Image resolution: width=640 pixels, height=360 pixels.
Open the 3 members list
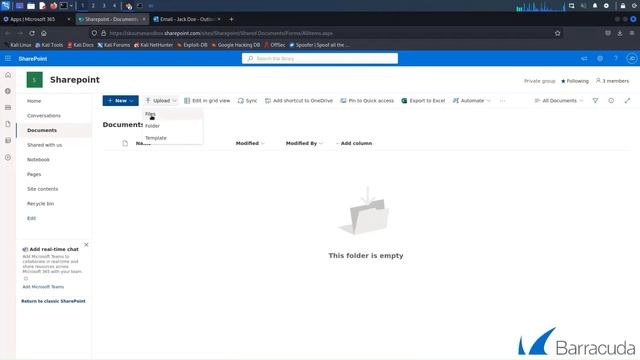click(612, 81)
